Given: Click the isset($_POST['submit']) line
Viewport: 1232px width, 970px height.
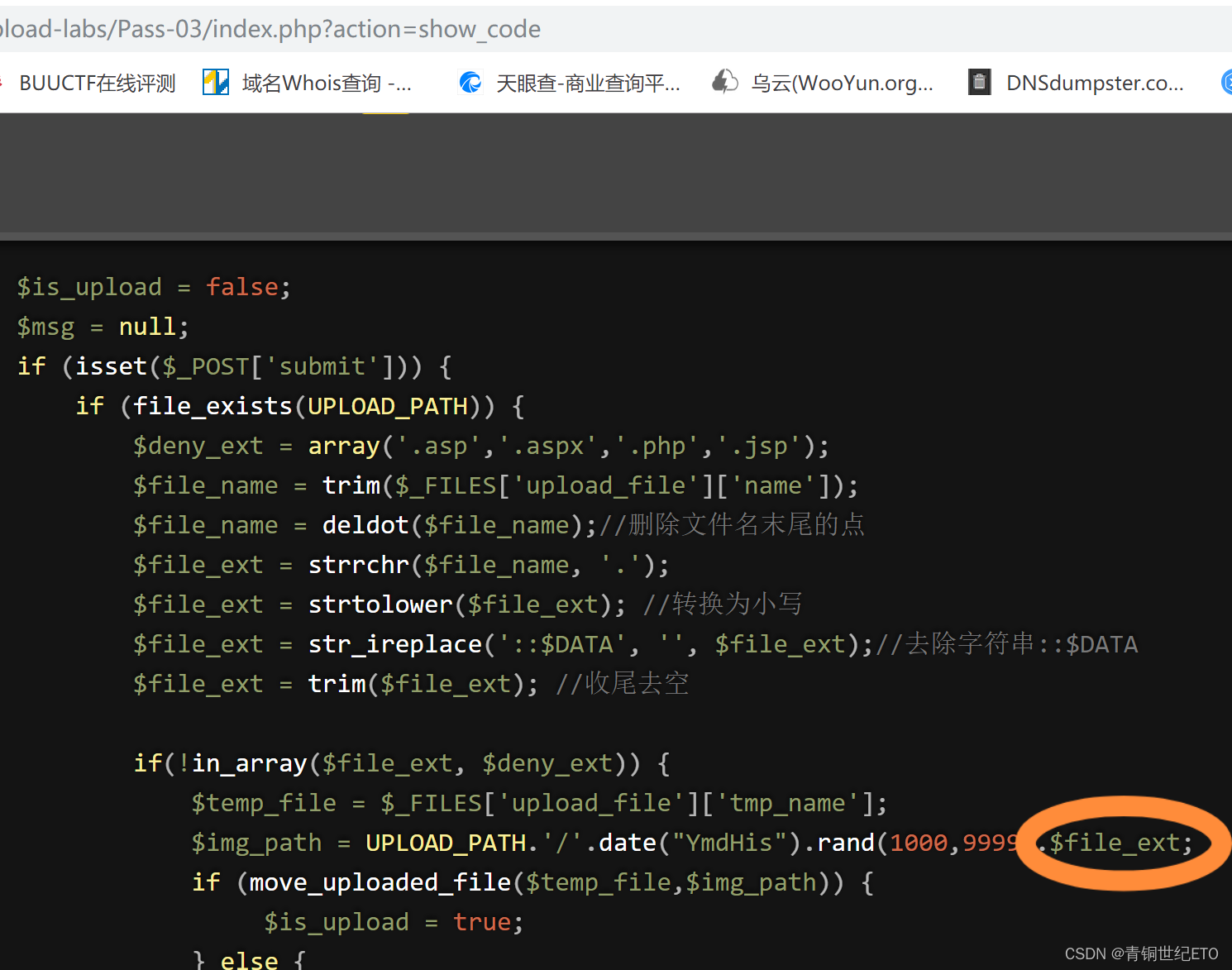Looking at the screenshot, I should (x=235, y=366).
